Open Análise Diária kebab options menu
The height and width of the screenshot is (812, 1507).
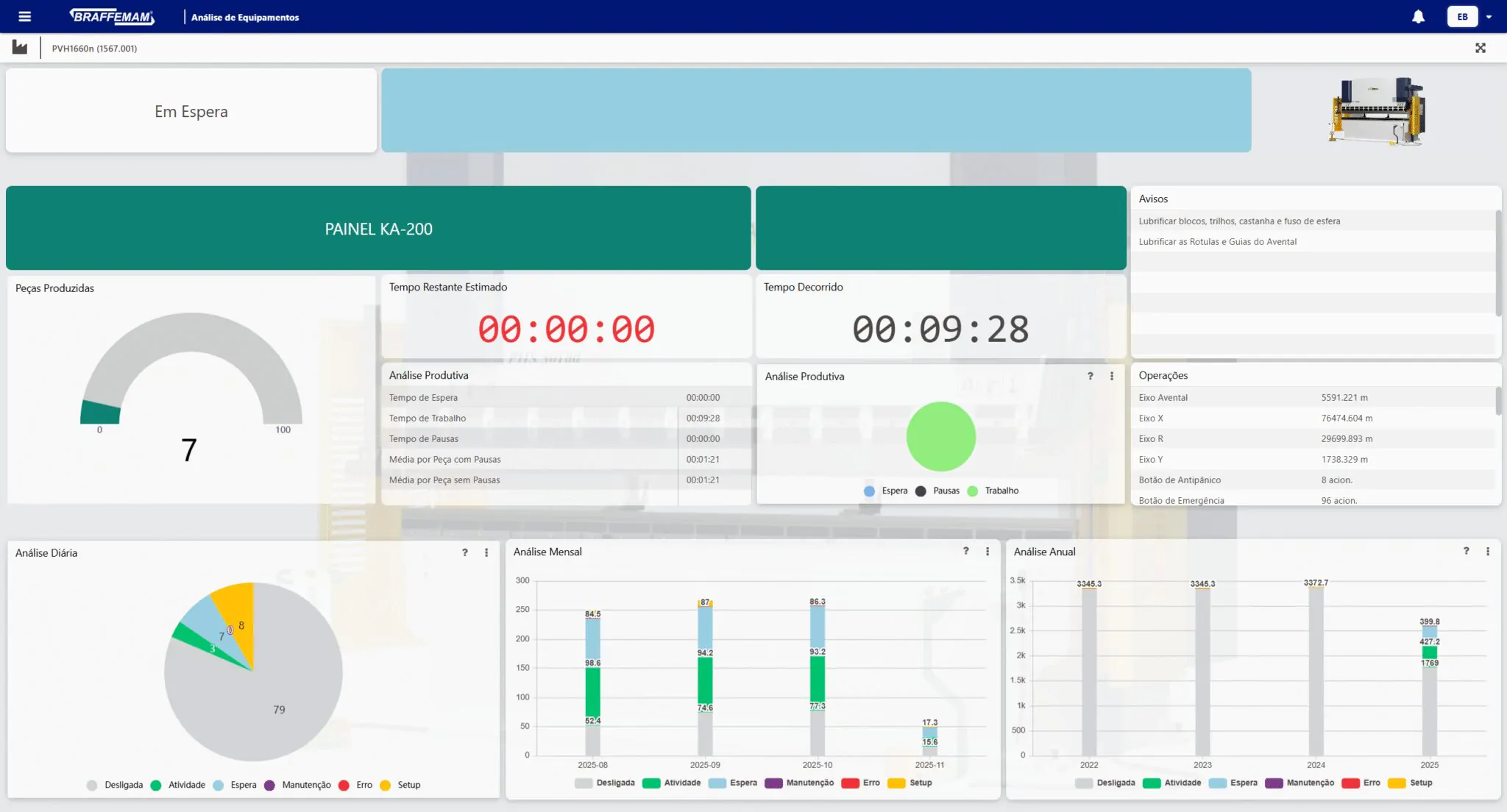coord(486,552)
